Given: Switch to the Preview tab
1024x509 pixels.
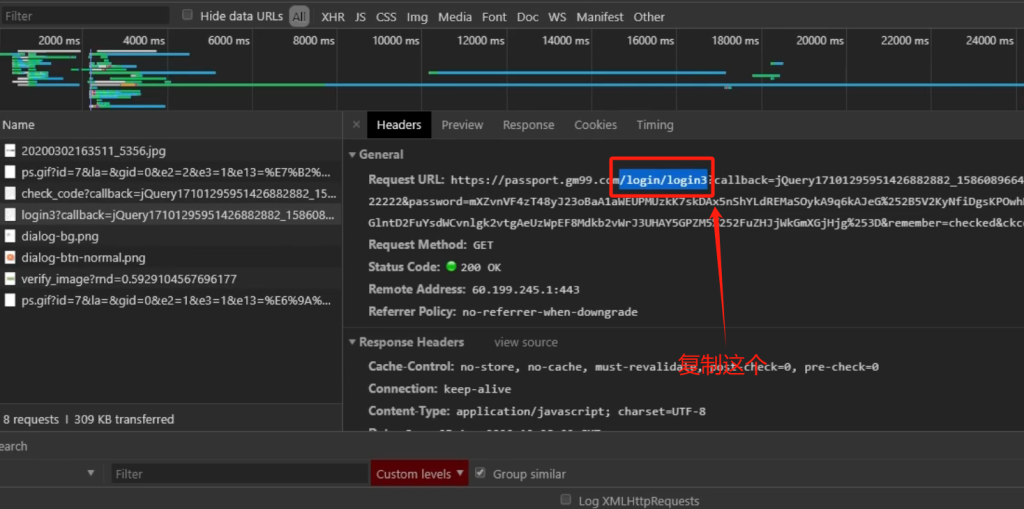Looking at the screenshot, I should click(x=462, y=125).
